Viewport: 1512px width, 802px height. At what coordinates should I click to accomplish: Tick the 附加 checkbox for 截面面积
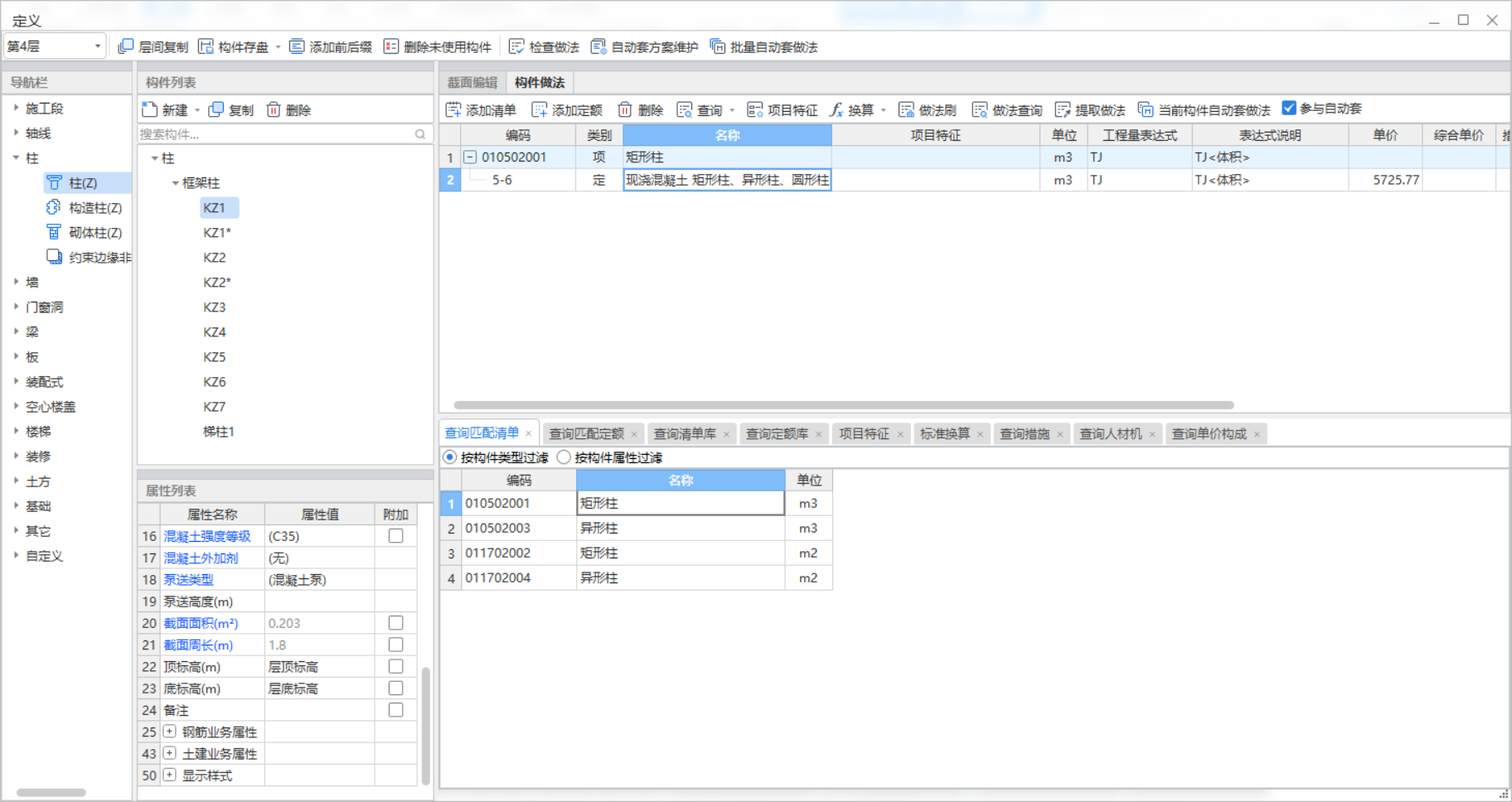tap(395, 623)
